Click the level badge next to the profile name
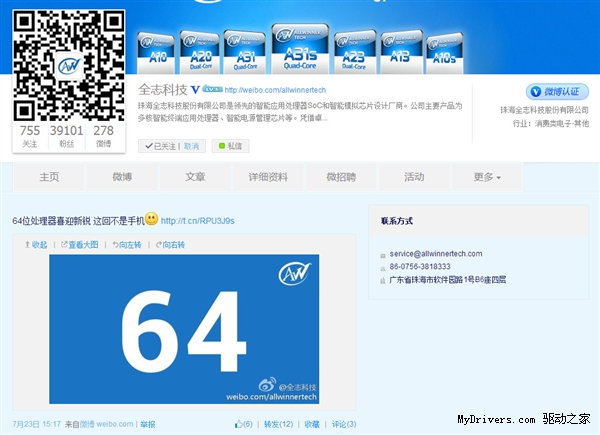Image resolution: width=600 pixels, height=435 pixels. pos(212,89)
